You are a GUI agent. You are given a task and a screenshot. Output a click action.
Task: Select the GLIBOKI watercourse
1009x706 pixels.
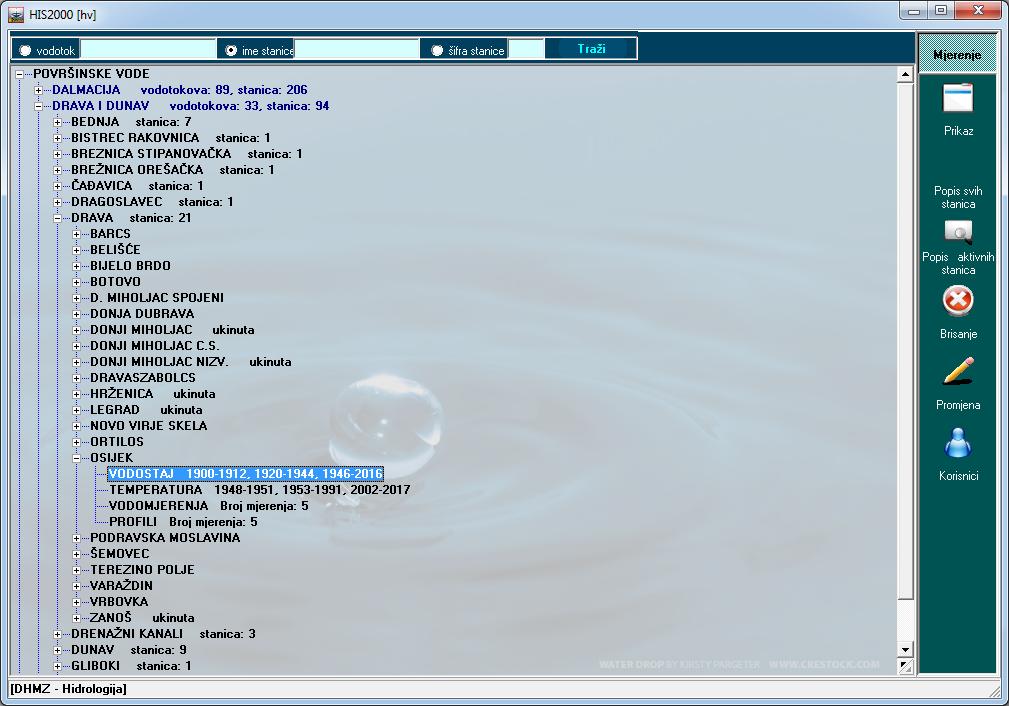[x=131, y=666]
